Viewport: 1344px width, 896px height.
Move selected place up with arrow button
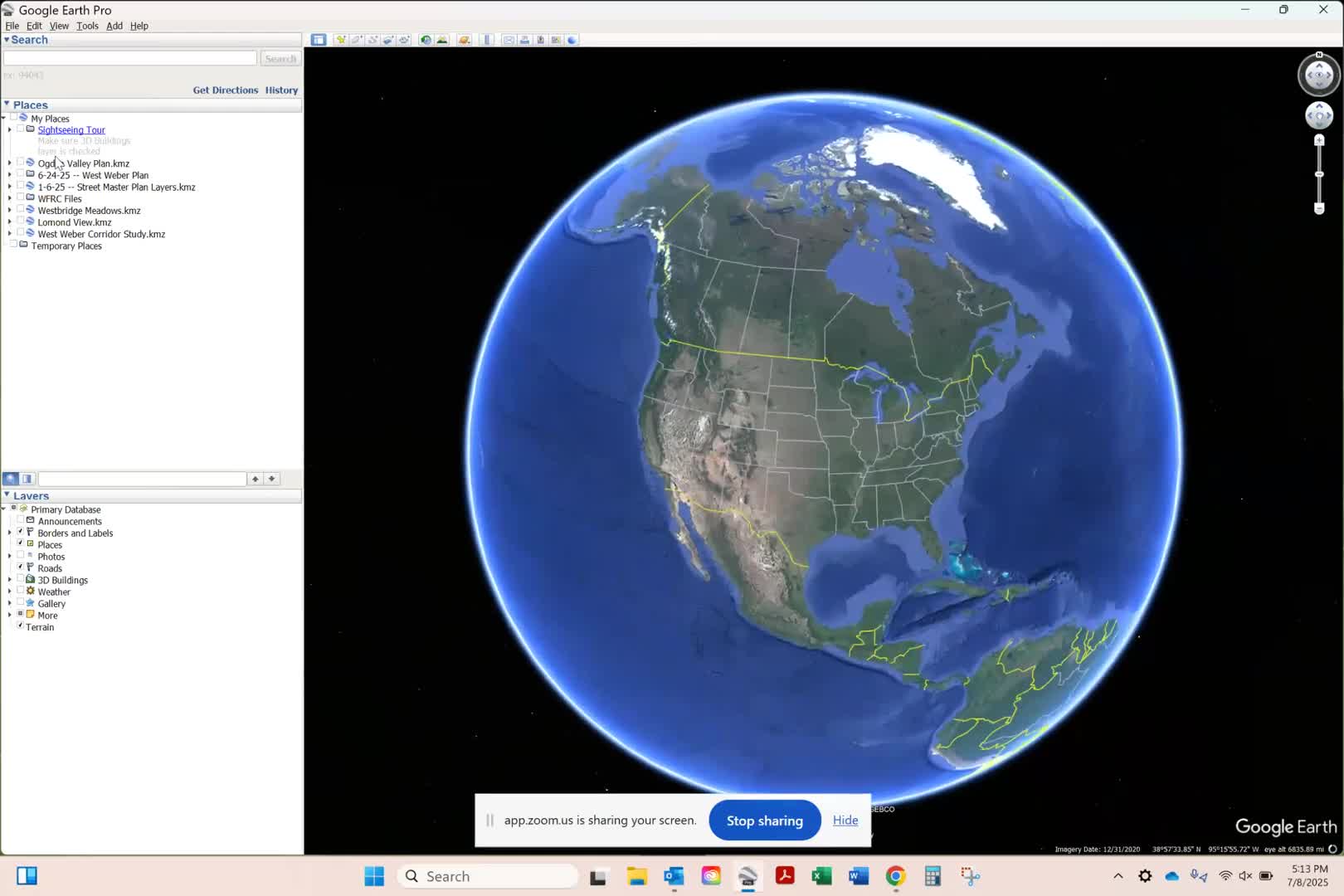pos(256,479)
